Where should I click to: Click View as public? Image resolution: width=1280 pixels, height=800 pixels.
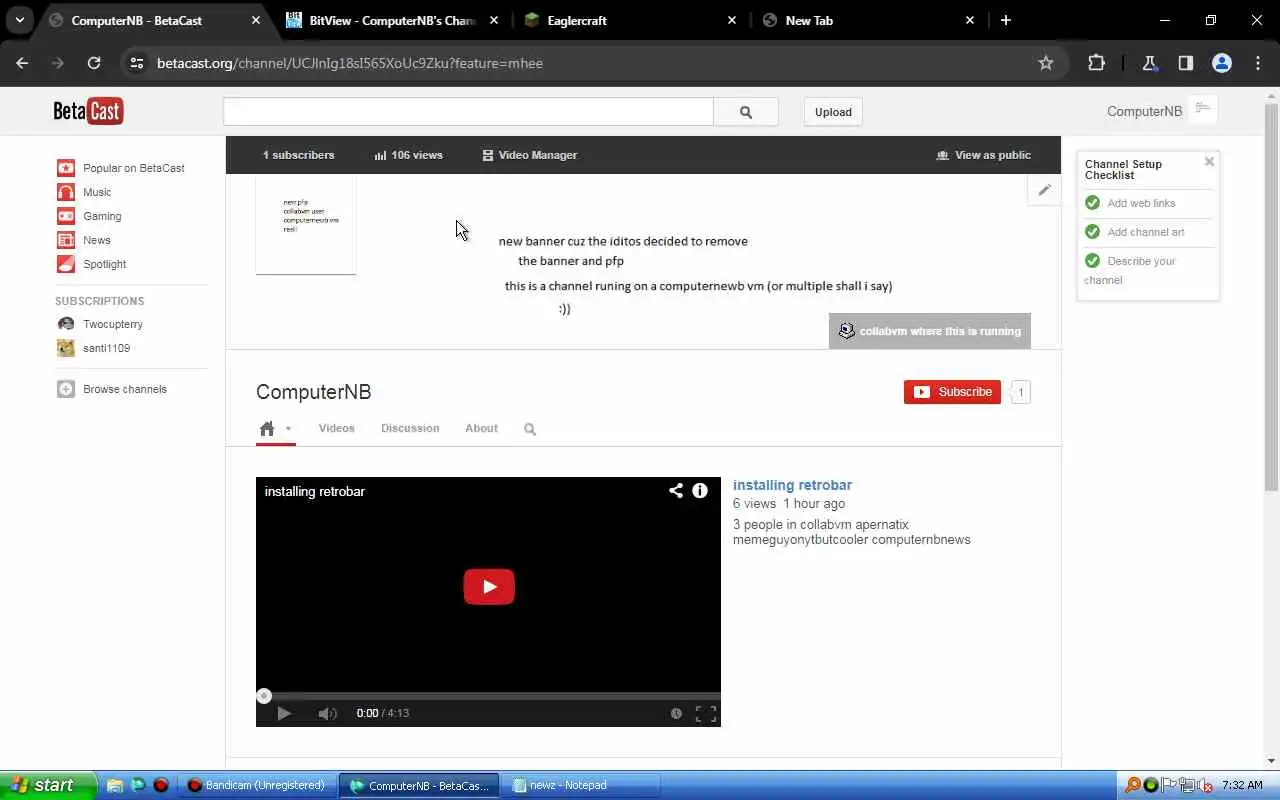pos(983,155)
